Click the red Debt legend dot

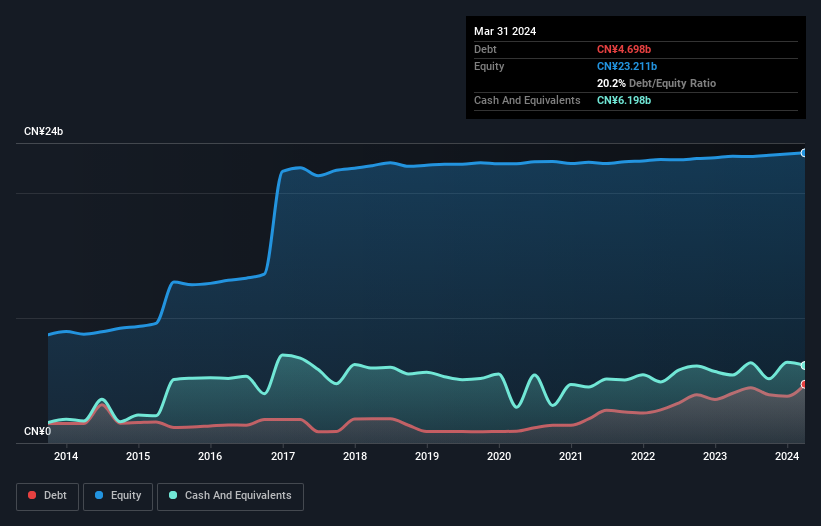(32, 495)
